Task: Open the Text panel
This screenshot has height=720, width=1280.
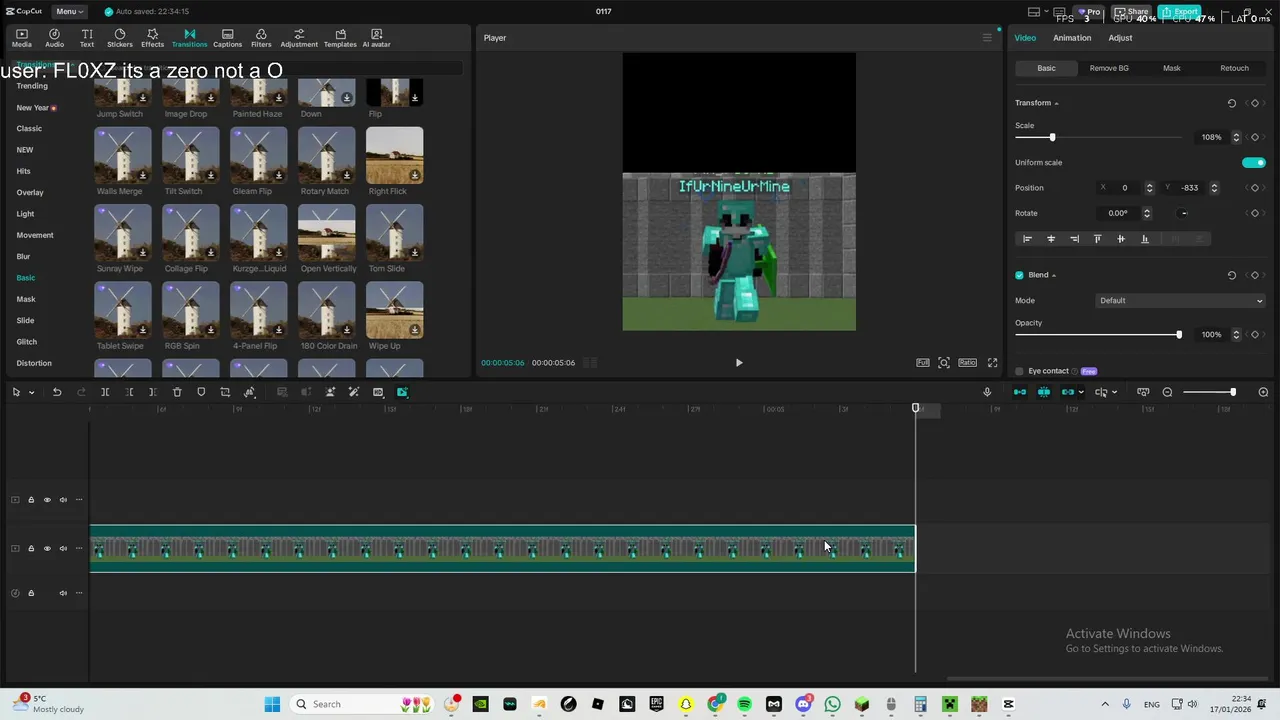Action: pos(87,38)
